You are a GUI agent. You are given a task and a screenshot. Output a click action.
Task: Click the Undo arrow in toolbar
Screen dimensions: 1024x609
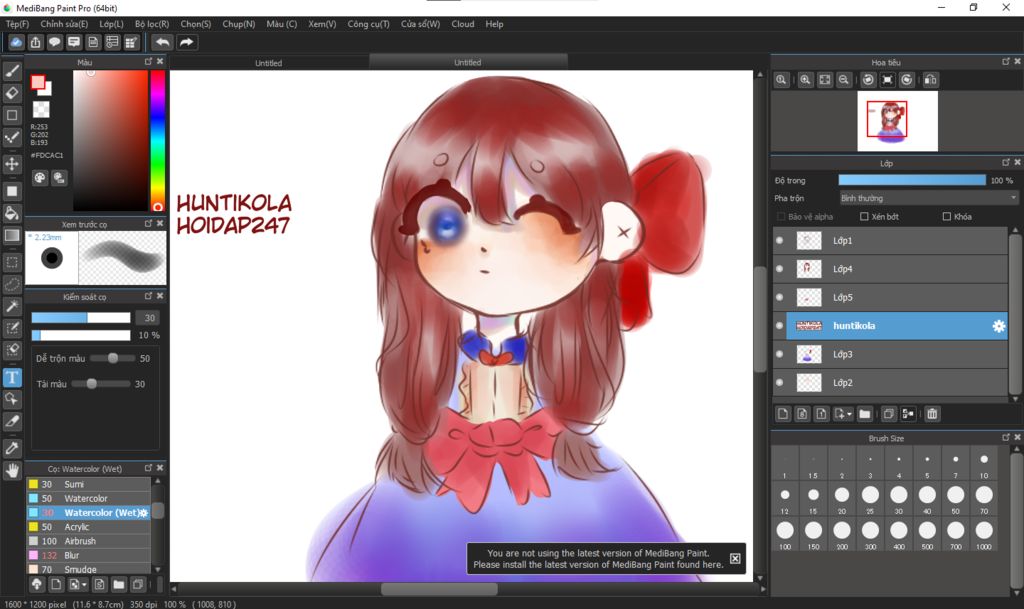tap(162, 42)
